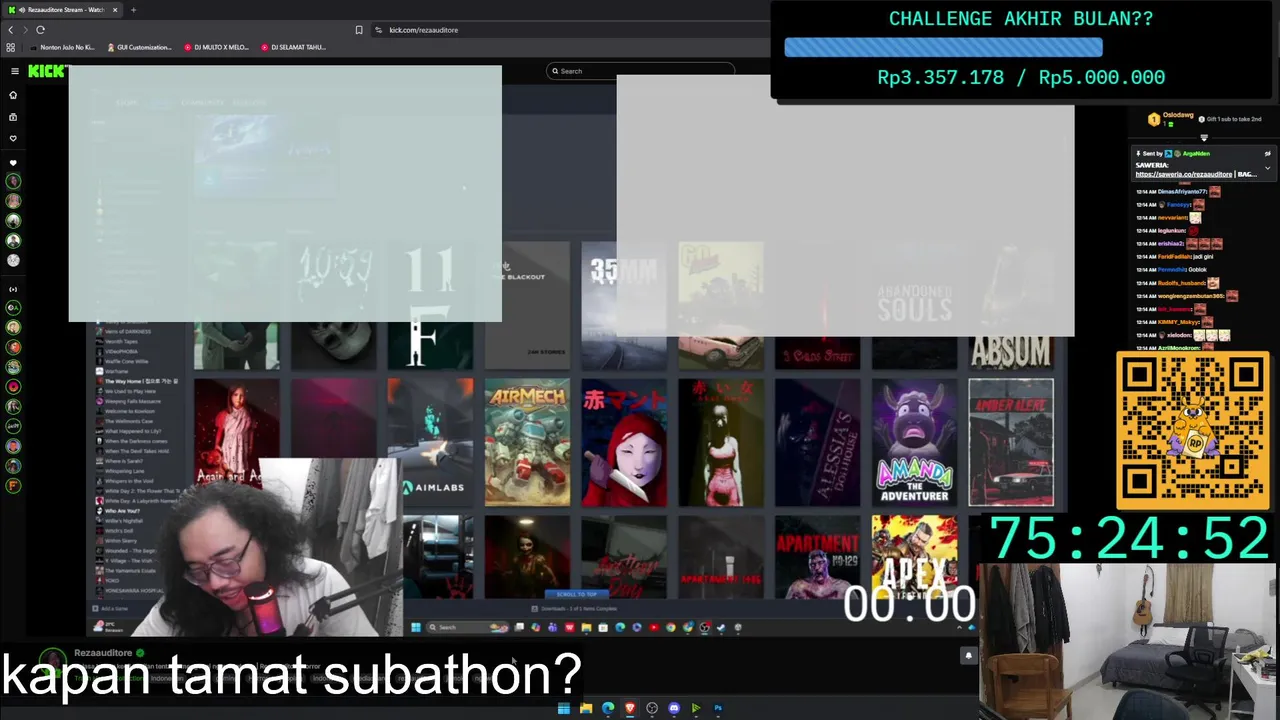Open OBS Studio from bottom taskbar
The image size is (1280, 720).
(652, 708)
